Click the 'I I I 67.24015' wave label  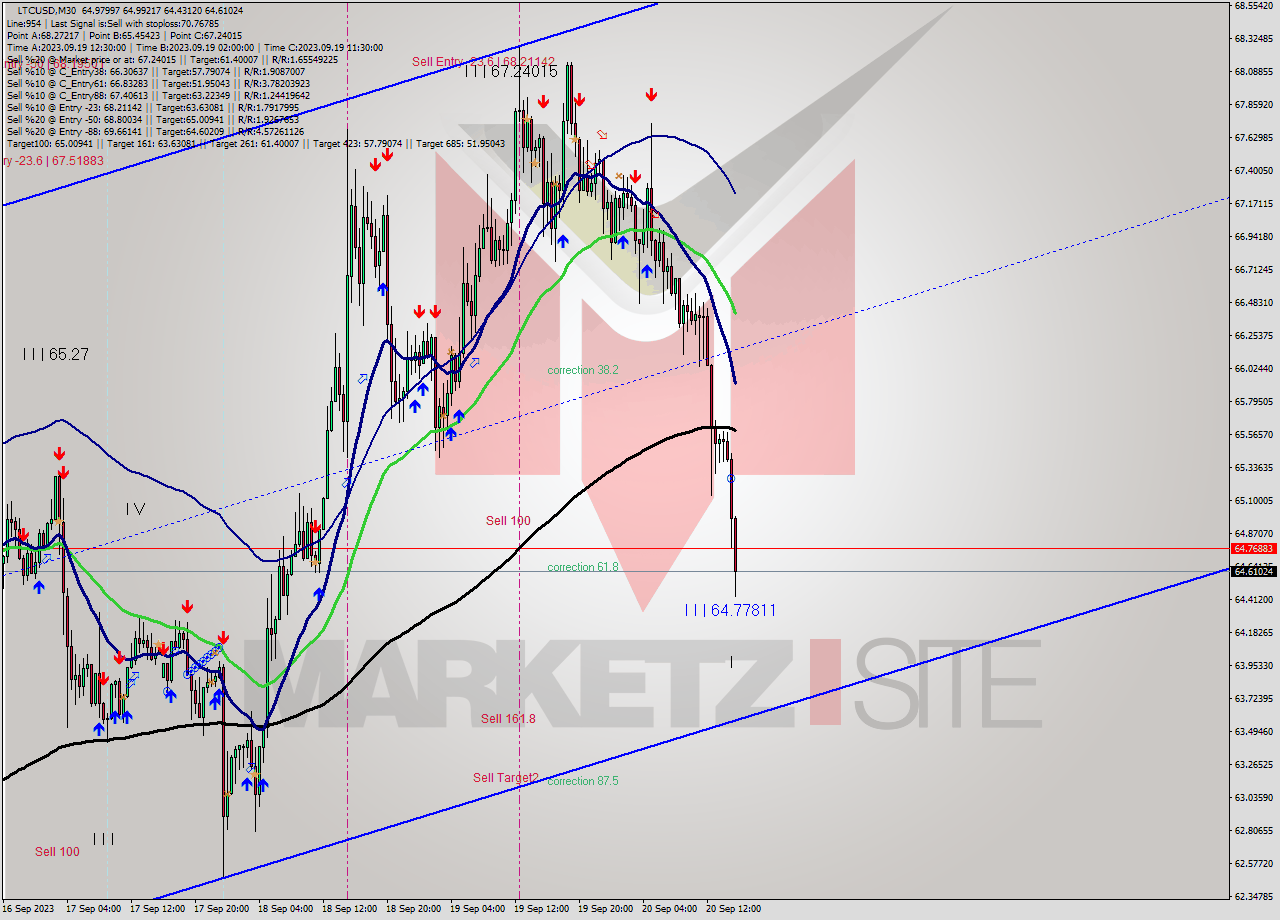(x=511, y=72)
